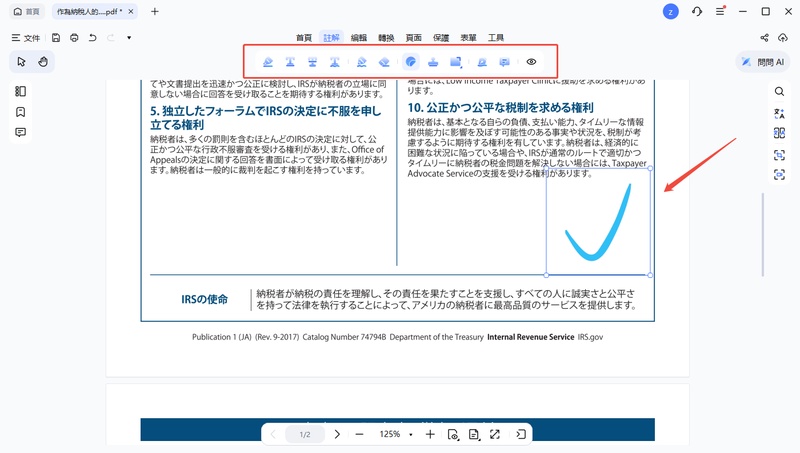Switch to the 首頁 ribbon tab

coord(304,38)
